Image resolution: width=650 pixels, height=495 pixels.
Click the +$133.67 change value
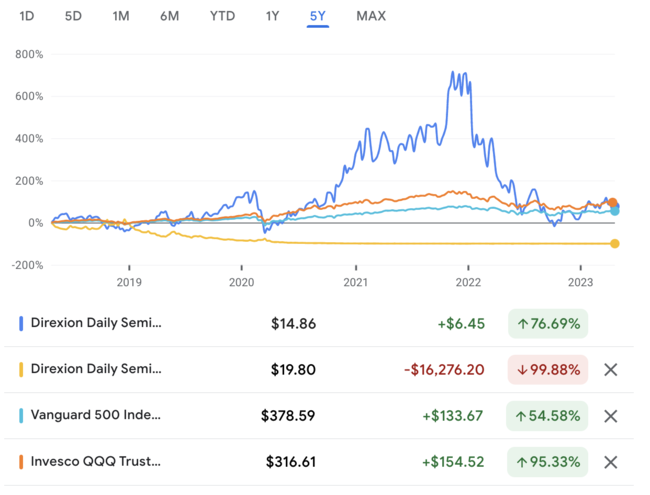pyautogui.click(x=453, y=416)
